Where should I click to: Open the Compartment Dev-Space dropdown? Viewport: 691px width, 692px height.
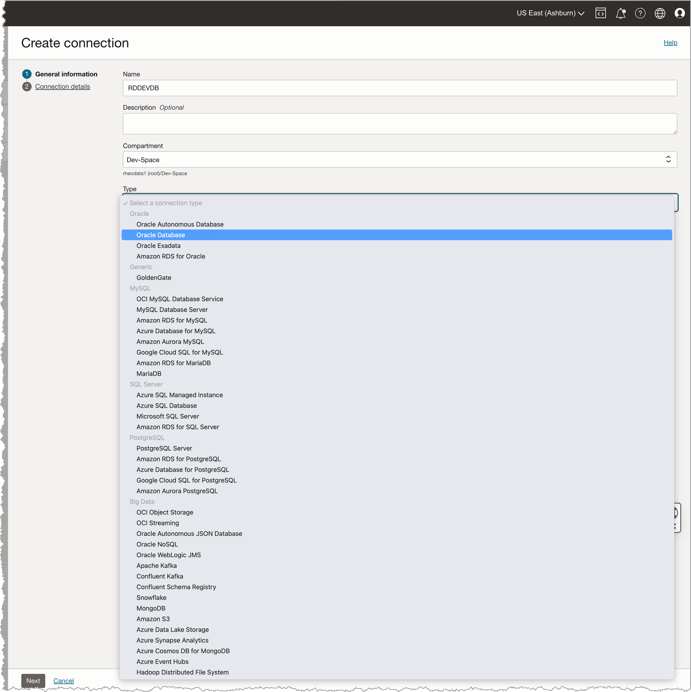click(399, 159)
